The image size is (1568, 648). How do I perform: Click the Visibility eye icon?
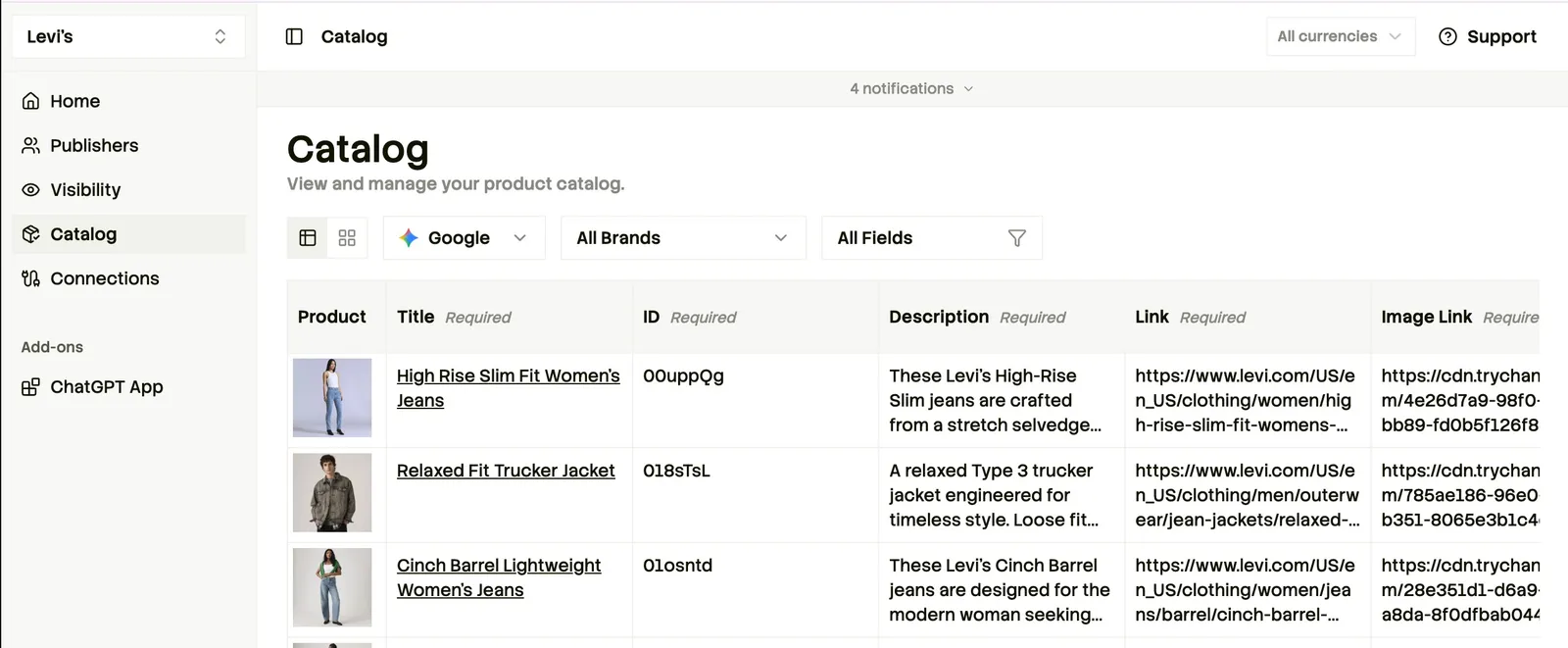pyautogui.click(x=30, y=189)
